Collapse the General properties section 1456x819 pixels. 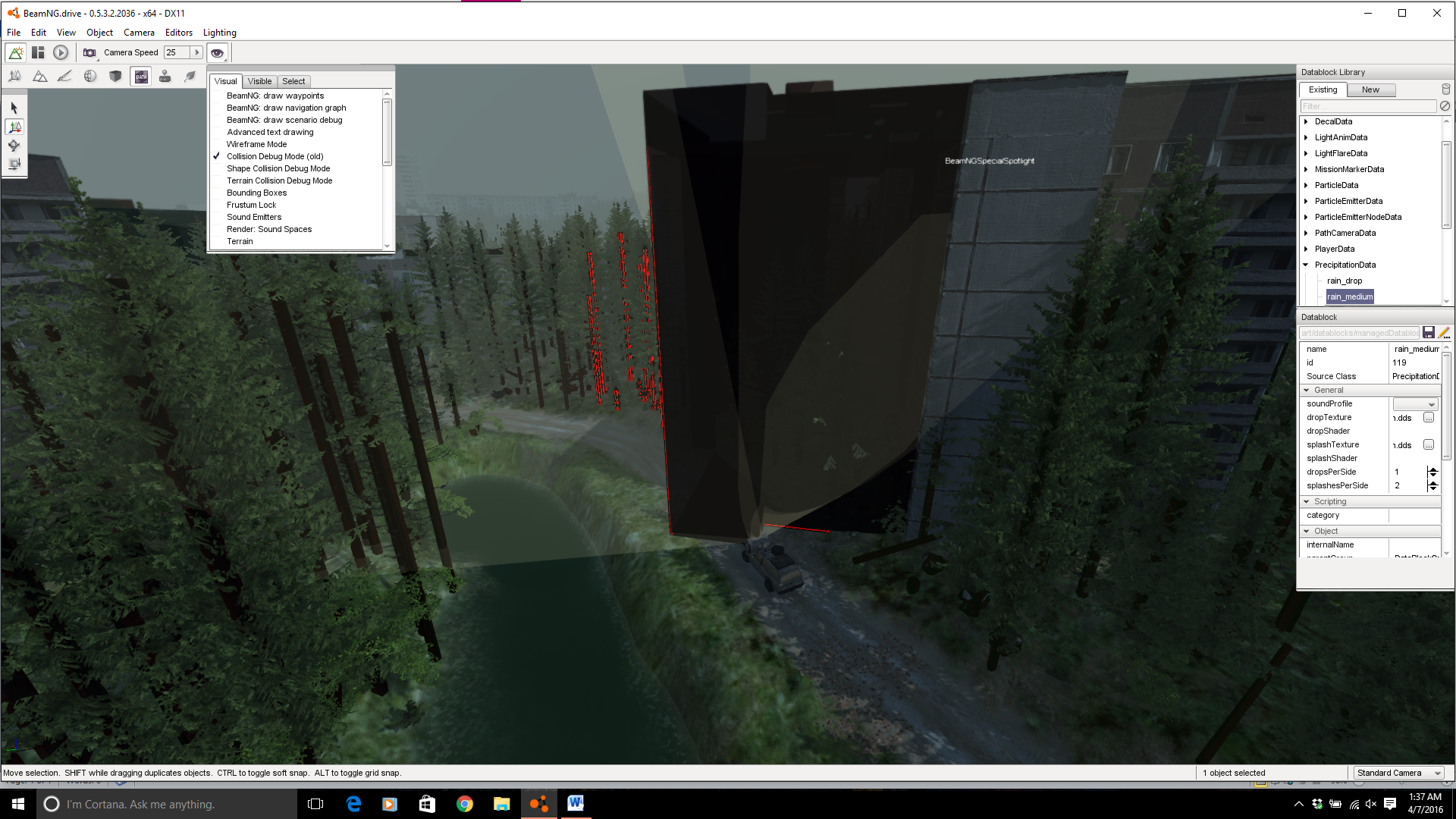coord(1307,390)
